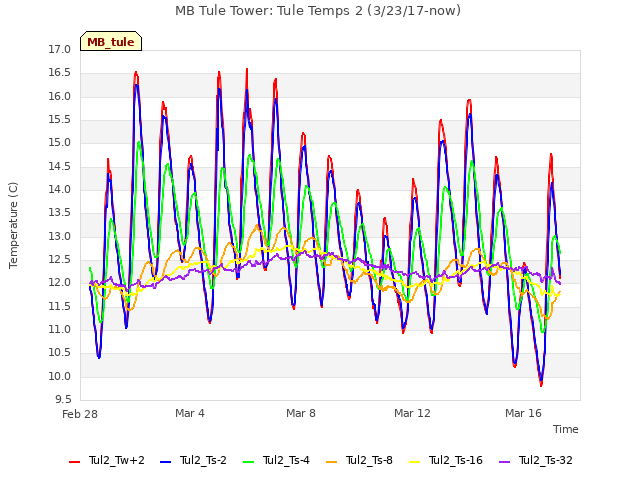
Task: Select the Tul2_Ts-32 legend label
Action: [546, 461]
